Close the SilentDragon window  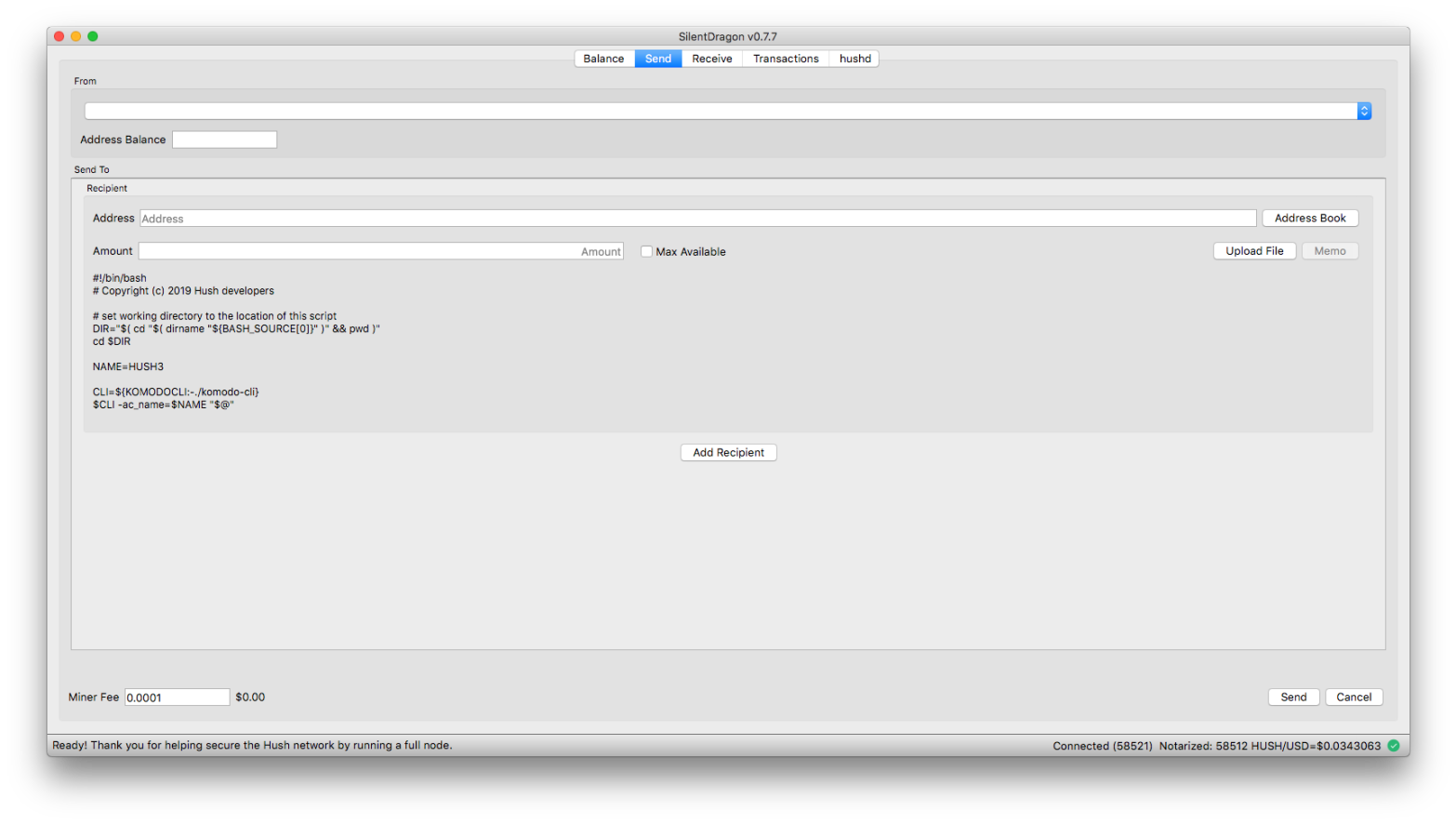click(60, 36)
